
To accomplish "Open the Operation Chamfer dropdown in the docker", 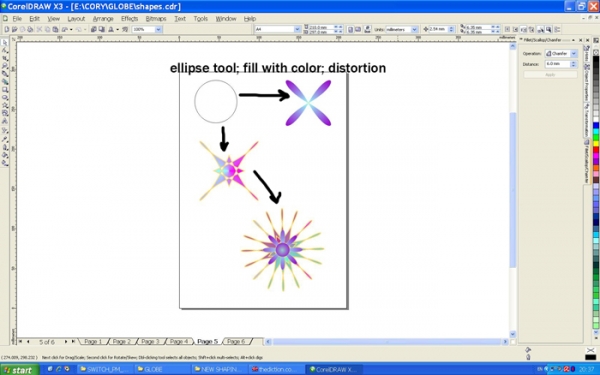I will point(574,54).
